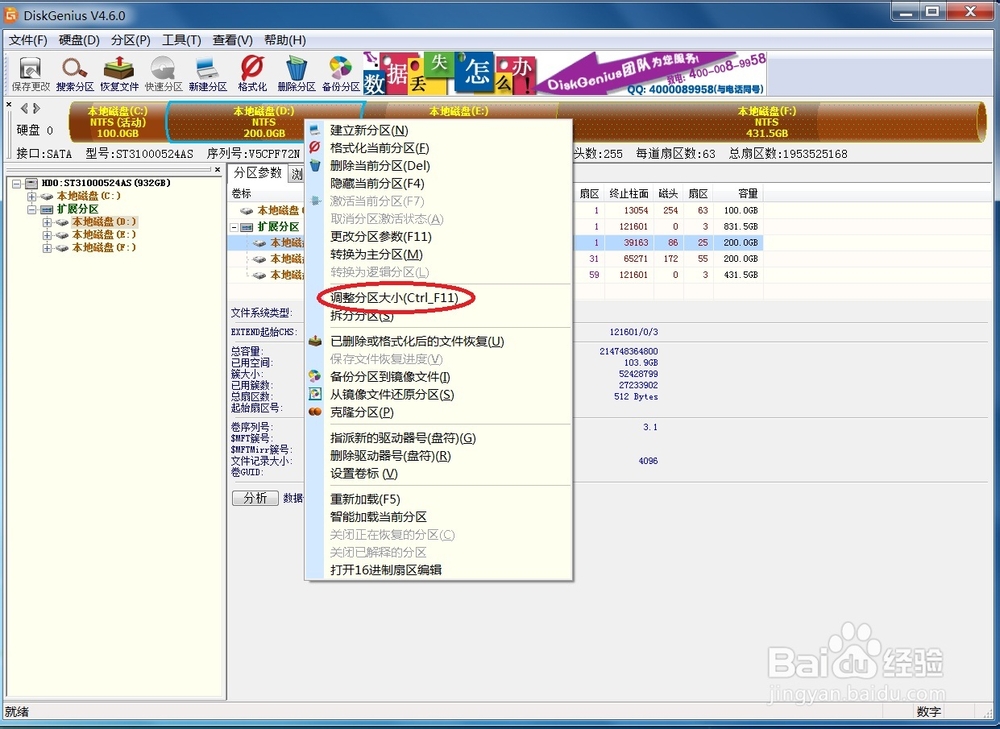Choose 调整分区大小 from the context menu
Image resolution: width=1000 pixels, height=729 pixels.
coord(394,297)
